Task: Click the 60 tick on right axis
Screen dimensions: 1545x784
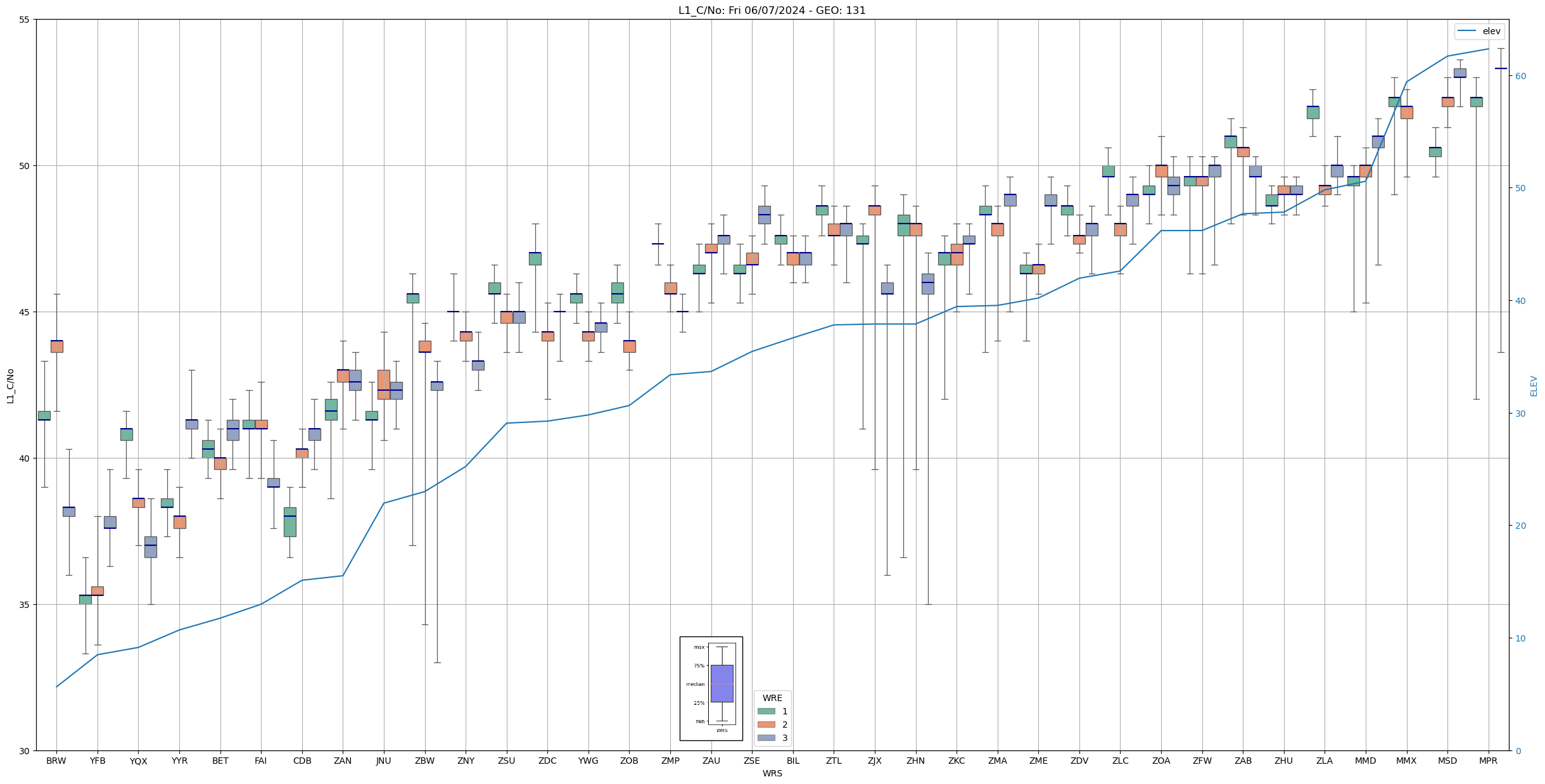Action: pyautogui.click(x=1520, y=76)
